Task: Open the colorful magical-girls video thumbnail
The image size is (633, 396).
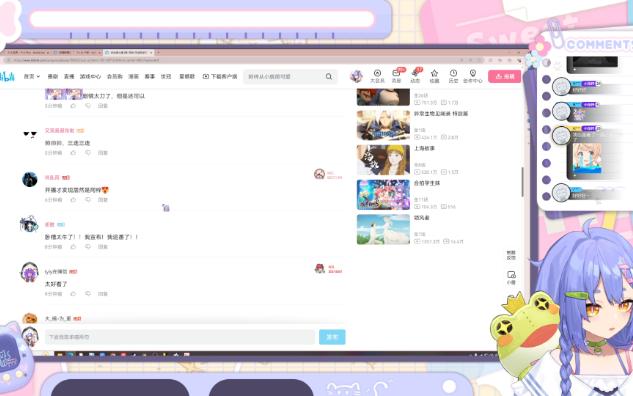Action: pos(383,195)
